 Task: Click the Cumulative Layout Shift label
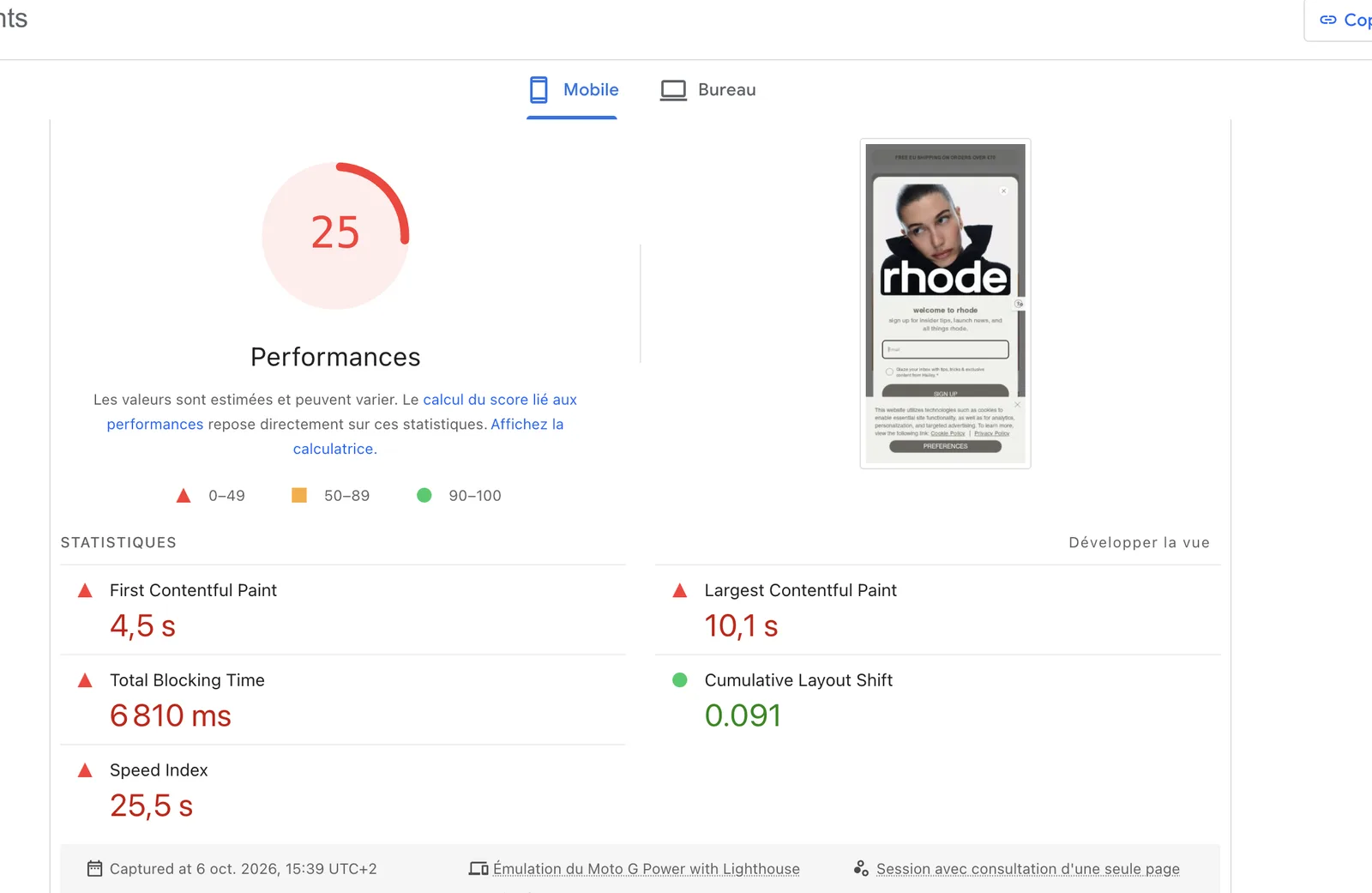pyautogui.click(x=799, y=680)
